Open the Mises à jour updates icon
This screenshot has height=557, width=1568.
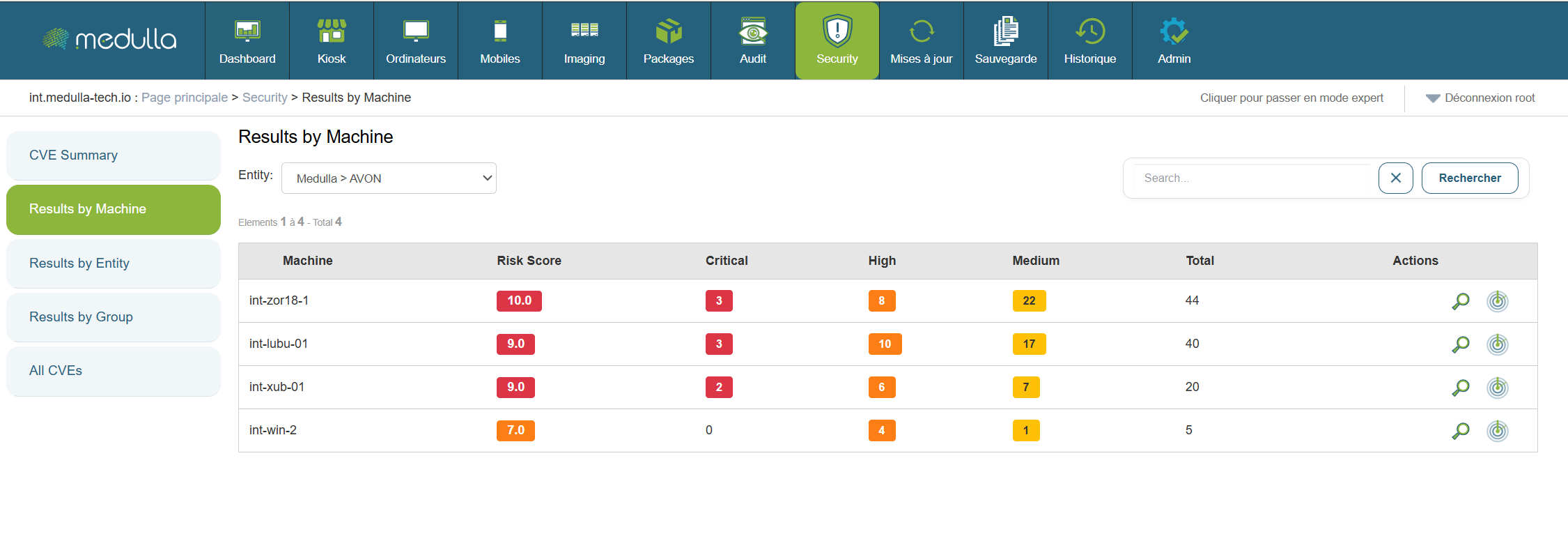point(921,32)
